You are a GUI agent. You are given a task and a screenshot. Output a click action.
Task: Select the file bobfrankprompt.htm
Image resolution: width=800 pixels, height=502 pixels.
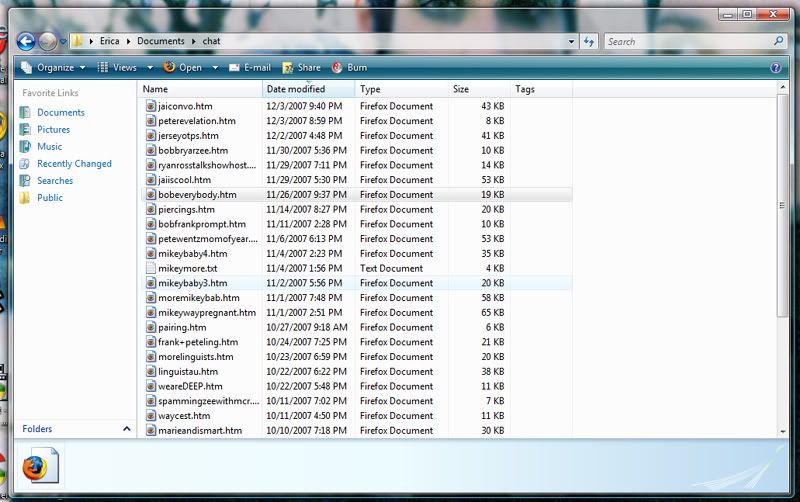202,224
